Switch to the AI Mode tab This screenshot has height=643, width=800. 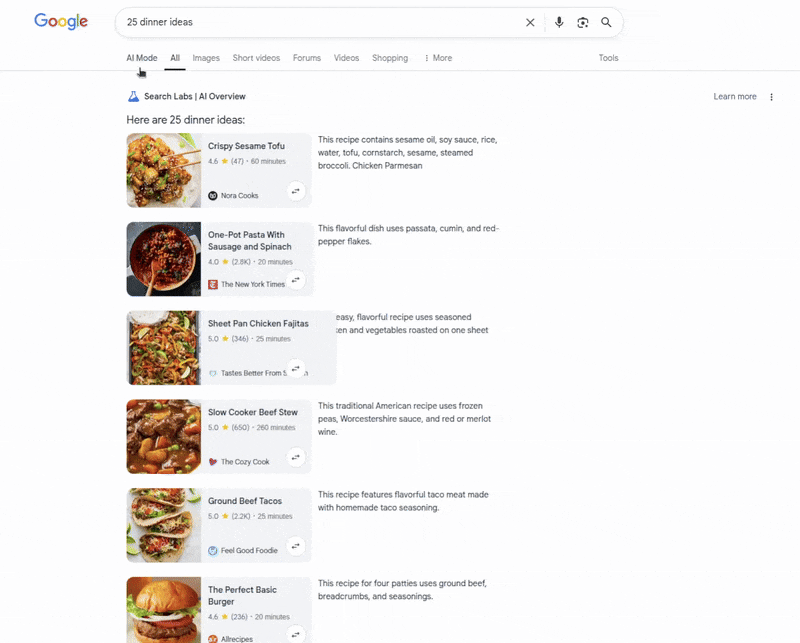click(141, 58)
